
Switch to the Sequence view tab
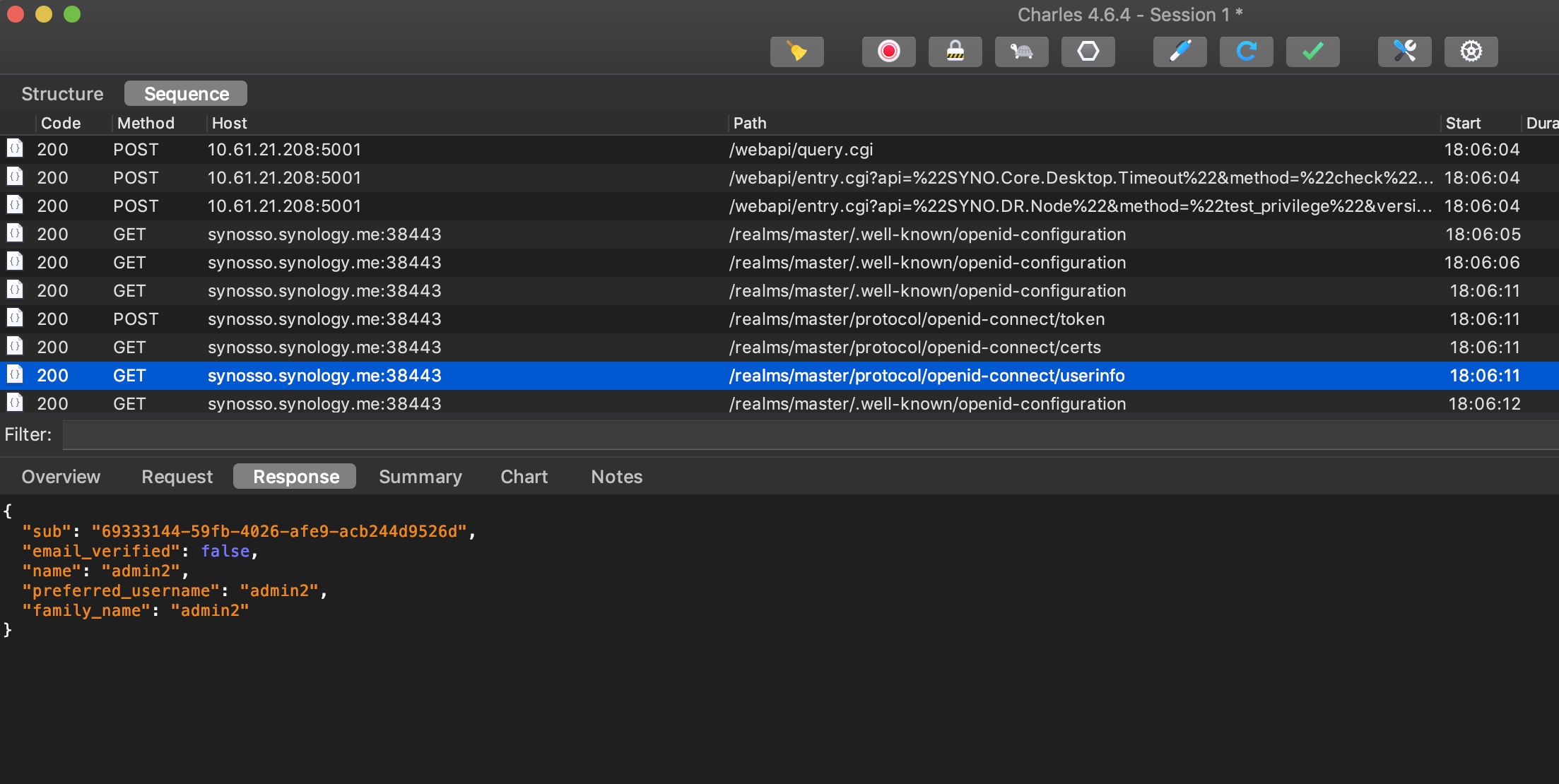coord(186,93)
